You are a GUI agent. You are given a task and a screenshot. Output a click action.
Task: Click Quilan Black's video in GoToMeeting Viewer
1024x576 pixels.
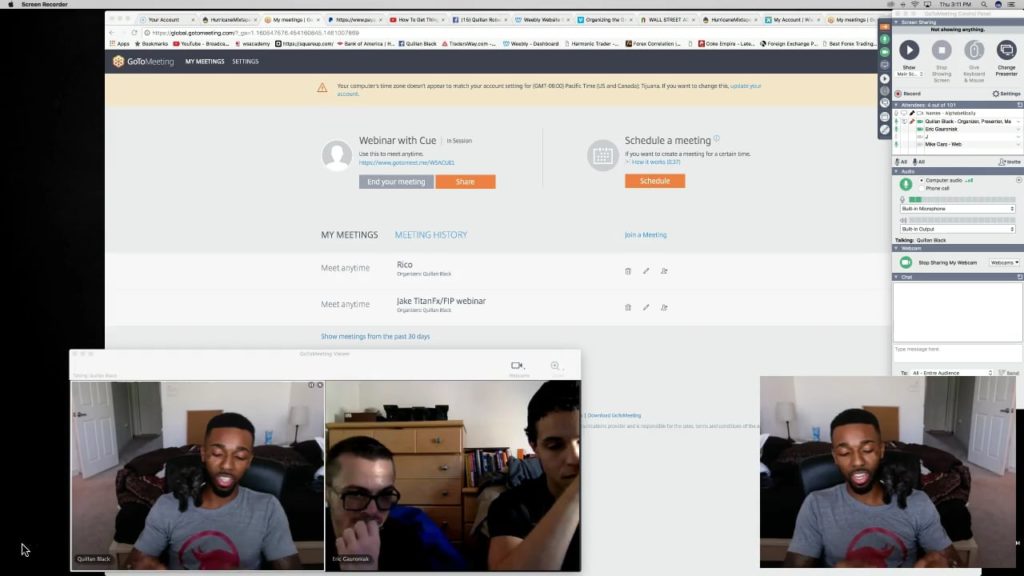[x=197, y=475]
